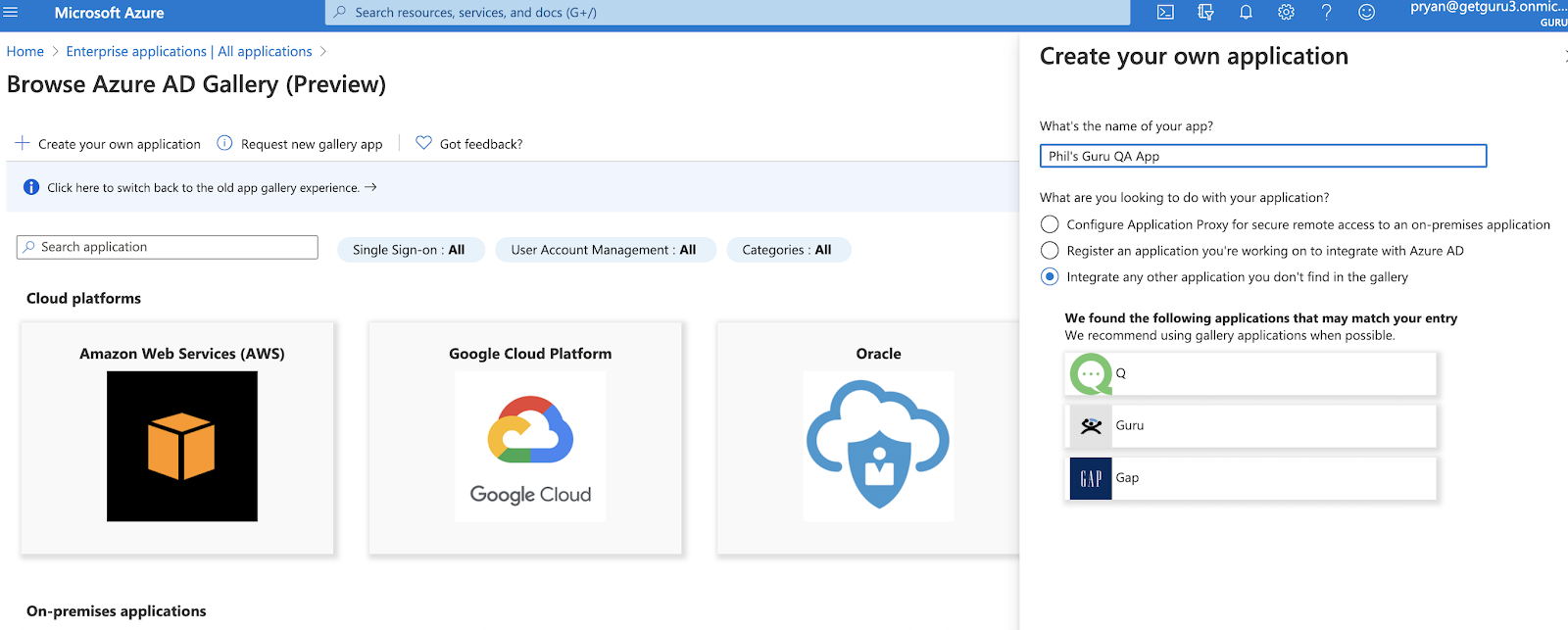Click the Create your own application panel heading
The height and width of the screenshot is (630, 1568).
click(x=1194, y=57)
